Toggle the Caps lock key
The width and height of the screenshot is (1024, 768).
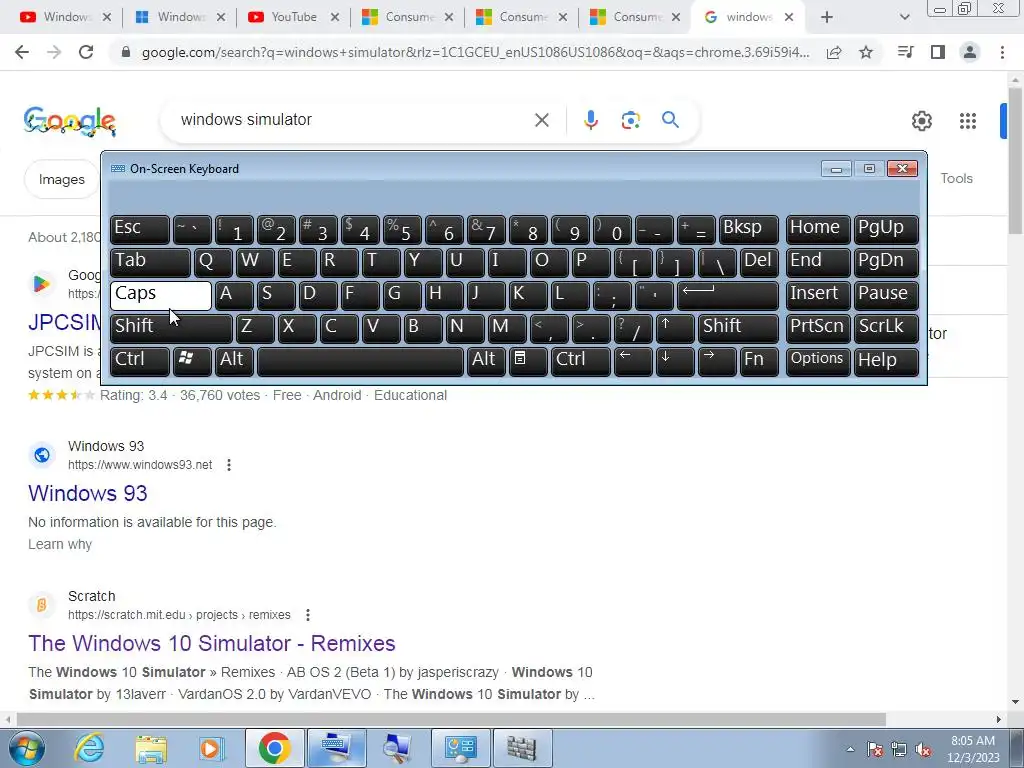(161, 295)
